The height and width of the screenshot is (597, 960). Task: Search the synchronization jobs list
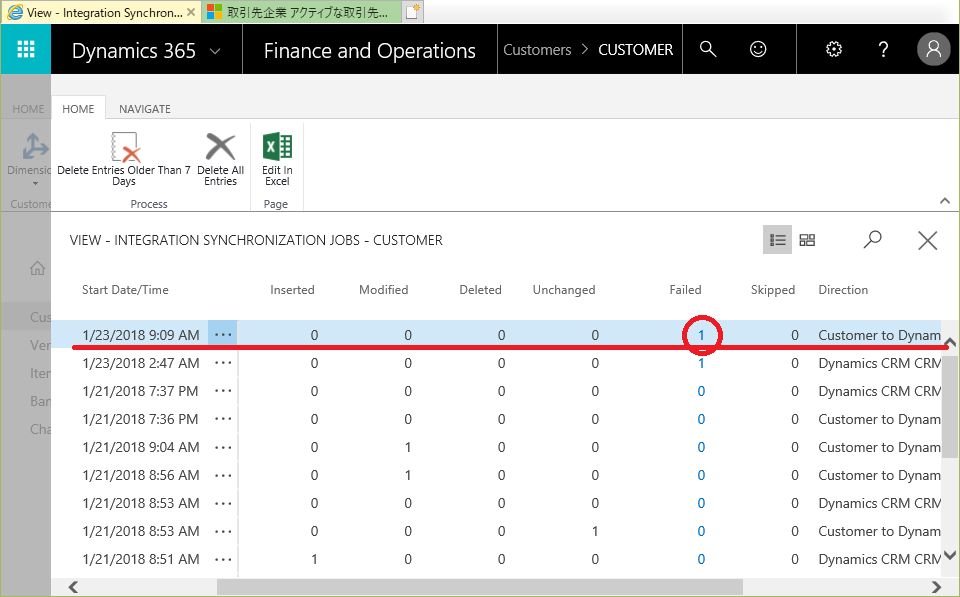coord(872,239)
